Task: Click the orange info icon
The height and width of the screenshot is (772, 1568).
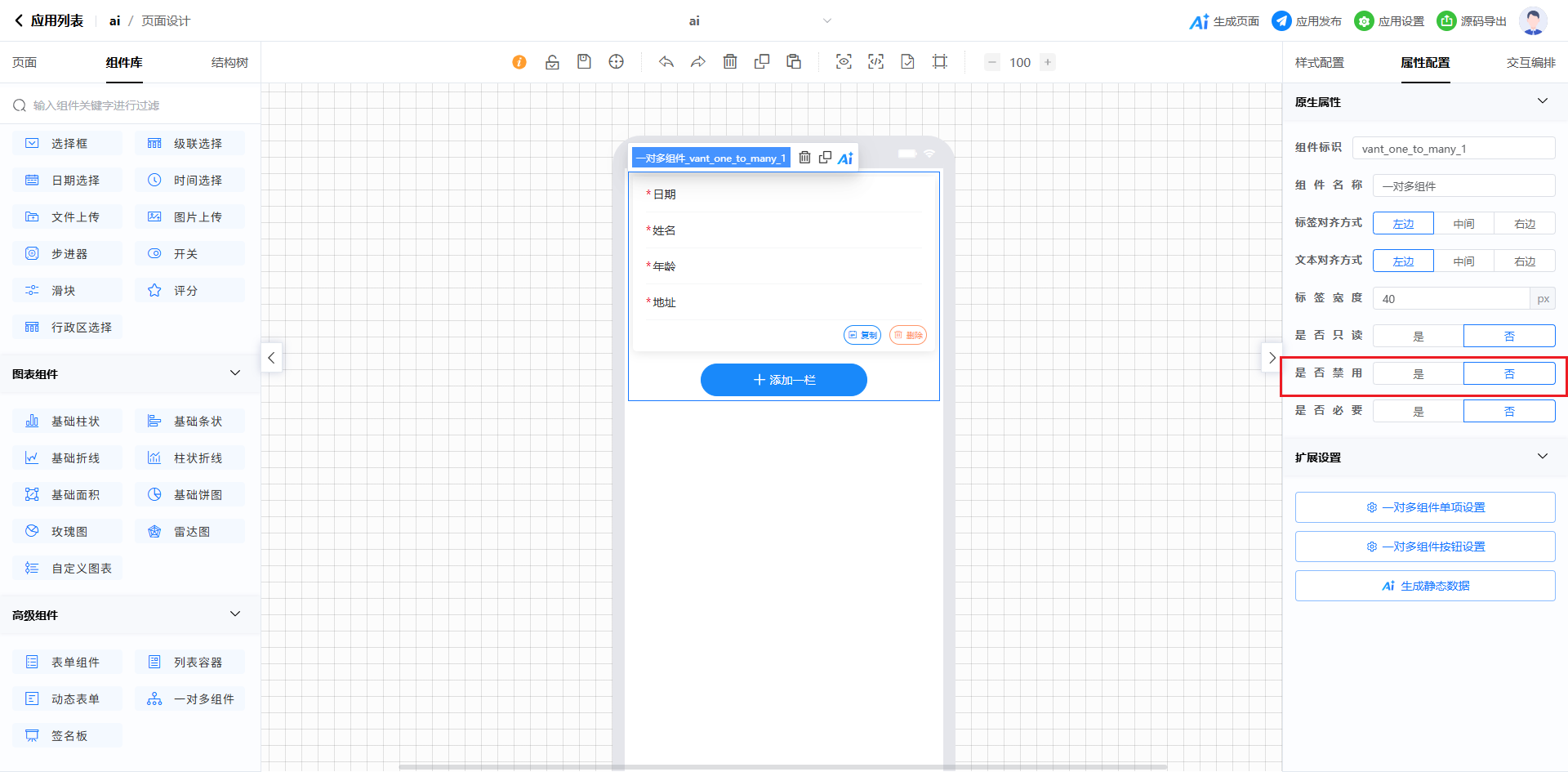Action: [519, 62]
